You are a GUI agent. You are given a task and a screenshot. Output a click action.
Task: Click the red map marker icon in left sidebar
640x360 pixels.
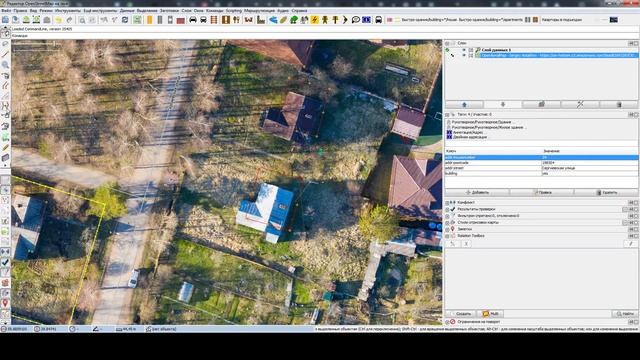coord(5,303)
